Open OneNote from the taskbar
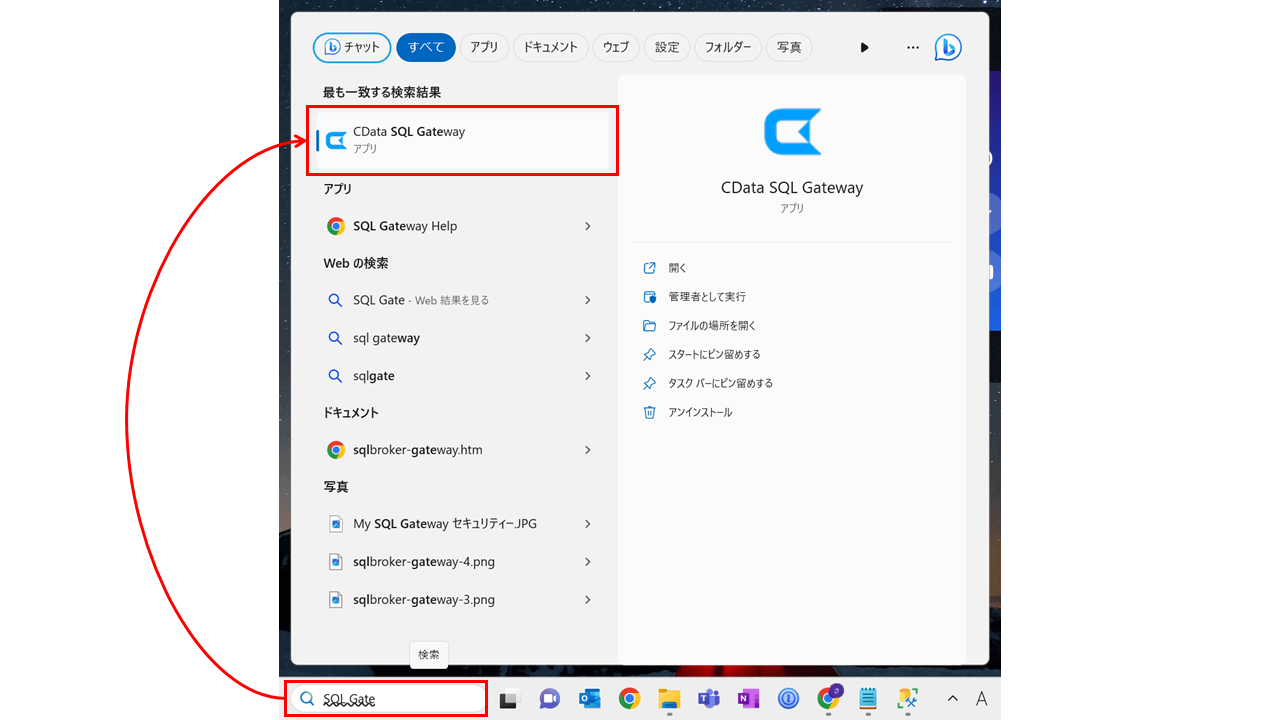Screen dimensions: 1280x720 (748, 699)
